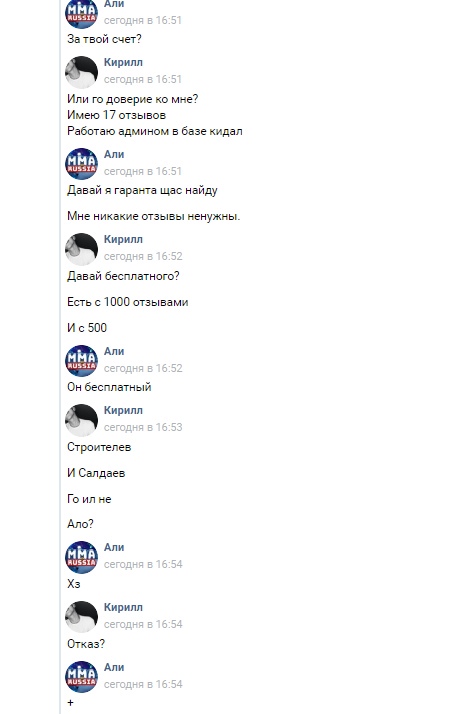Open Кирилл's name above 'Отказ?'
The image size is (461, 714).
pos(123,607)
